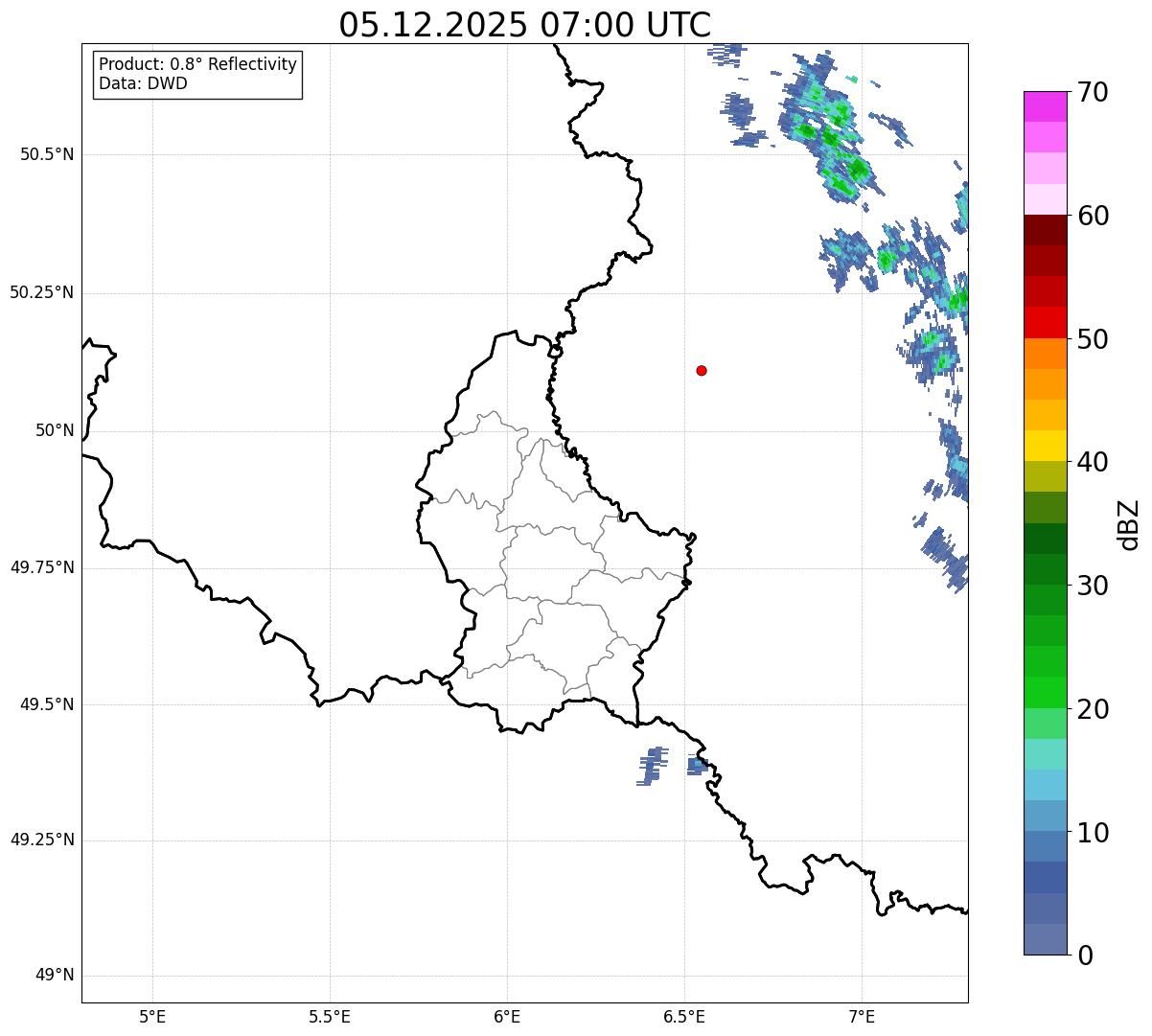Click the longitude label '6.5°E'
The image size is (1152, 1036).
coord(684,1016)
